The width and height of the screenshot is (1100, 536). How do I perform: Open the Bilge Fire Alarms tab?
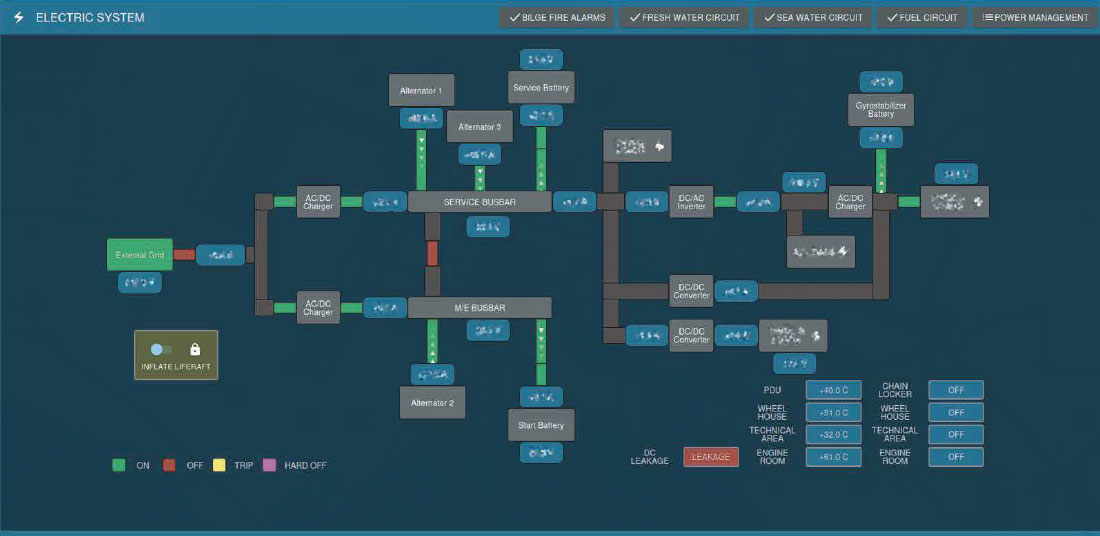[557, 18]
